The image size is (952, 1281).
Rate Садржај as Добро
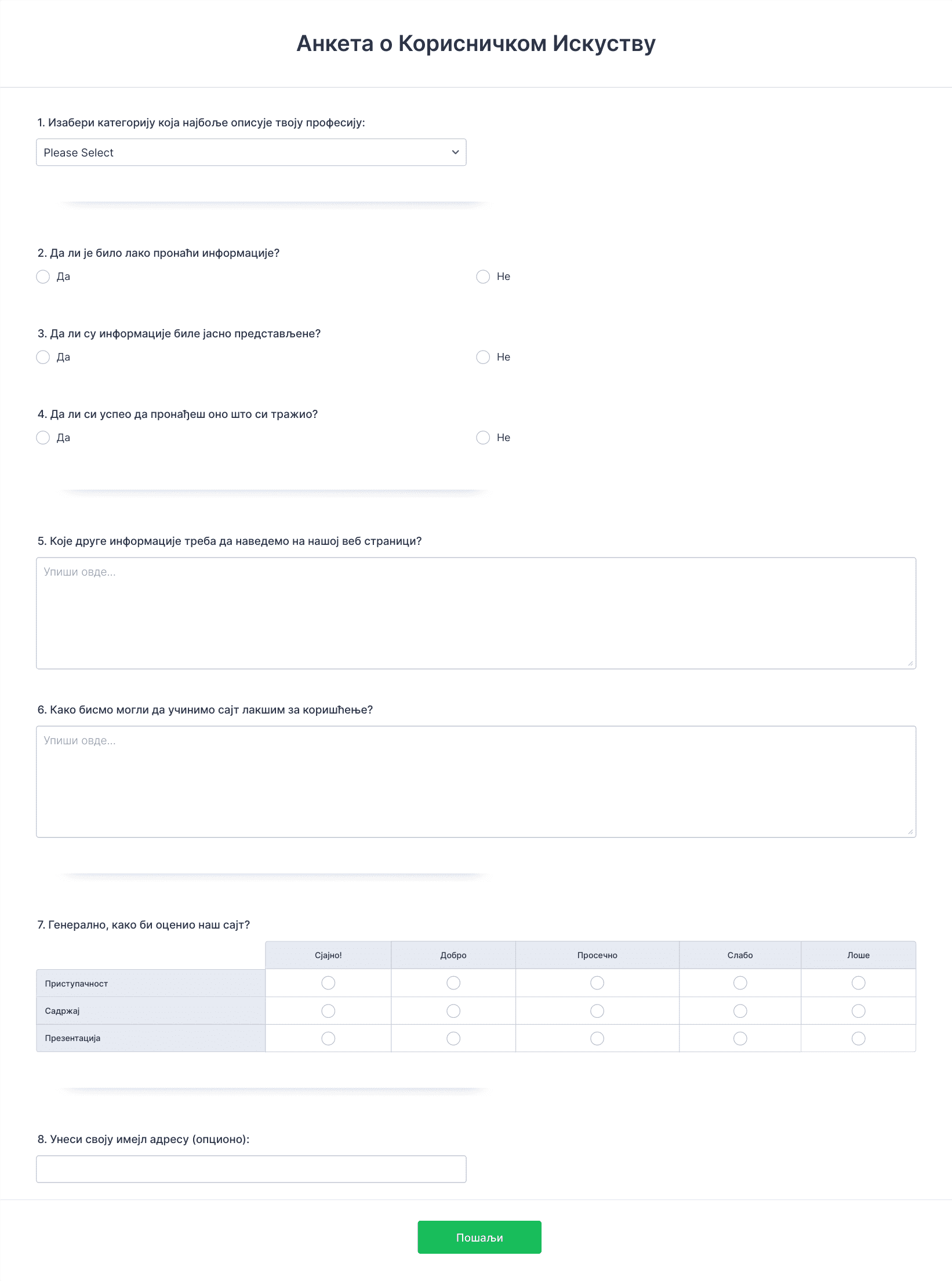coord(453,1011)
